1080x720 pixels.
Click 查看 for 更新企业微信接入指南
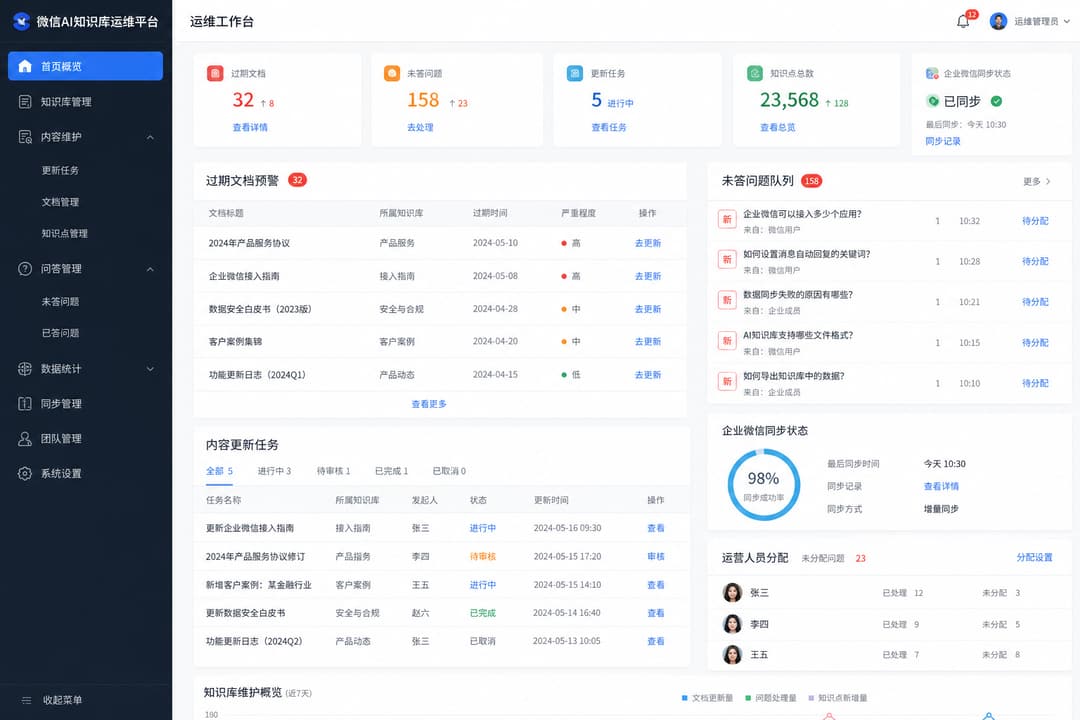[656, 528]
